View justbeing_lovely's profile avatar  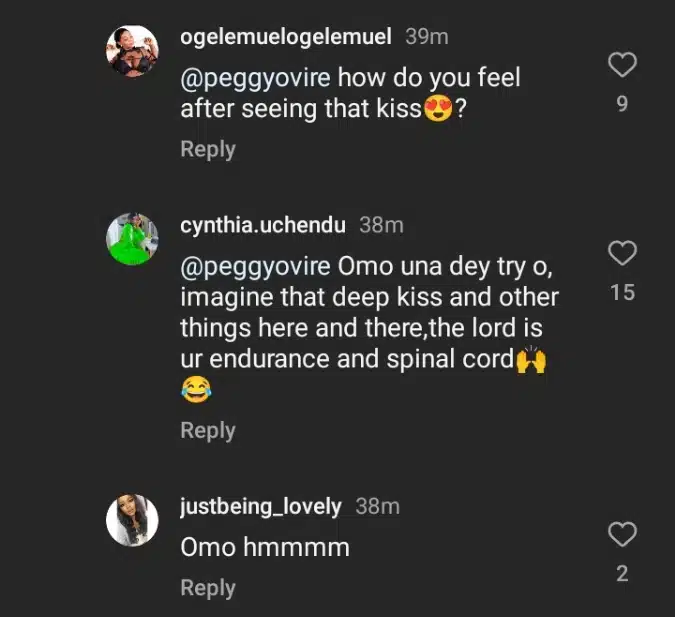(133, 520)
